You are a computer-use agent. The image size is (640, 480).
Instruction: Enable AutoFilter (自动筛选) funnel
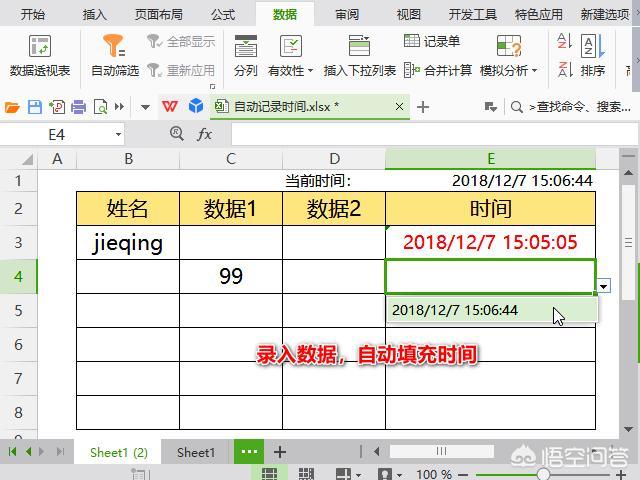(x=115, y=56)
